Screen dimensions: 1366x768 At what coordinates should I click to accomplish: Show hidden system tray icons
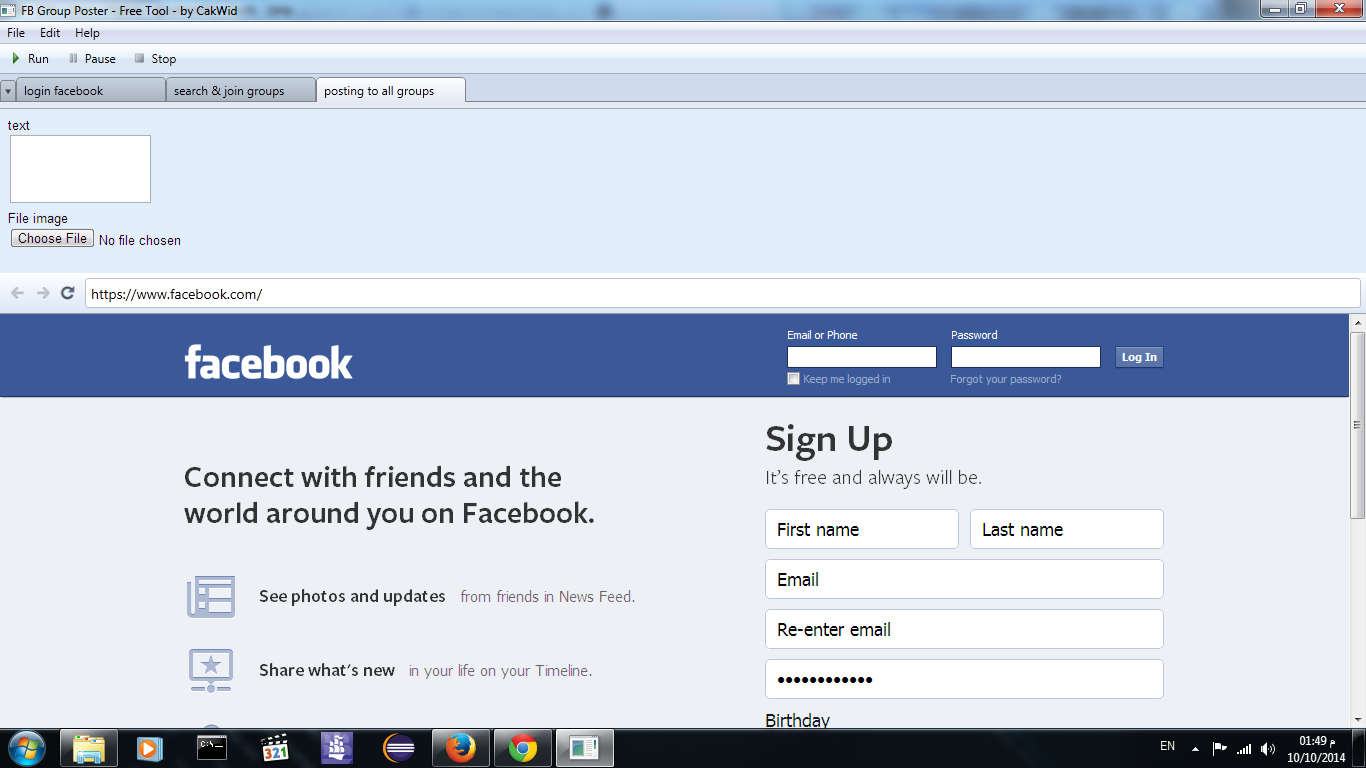coord(1195,748)
